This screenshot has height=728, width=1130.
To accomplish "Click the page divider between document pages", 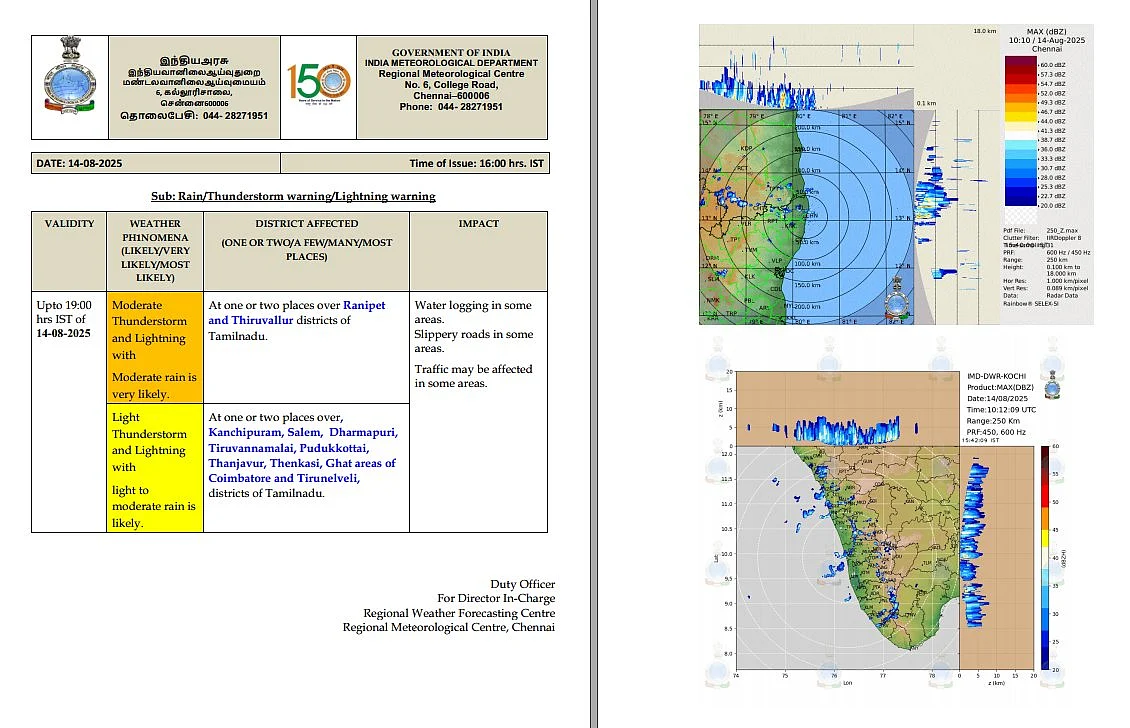I will [594, 364].
